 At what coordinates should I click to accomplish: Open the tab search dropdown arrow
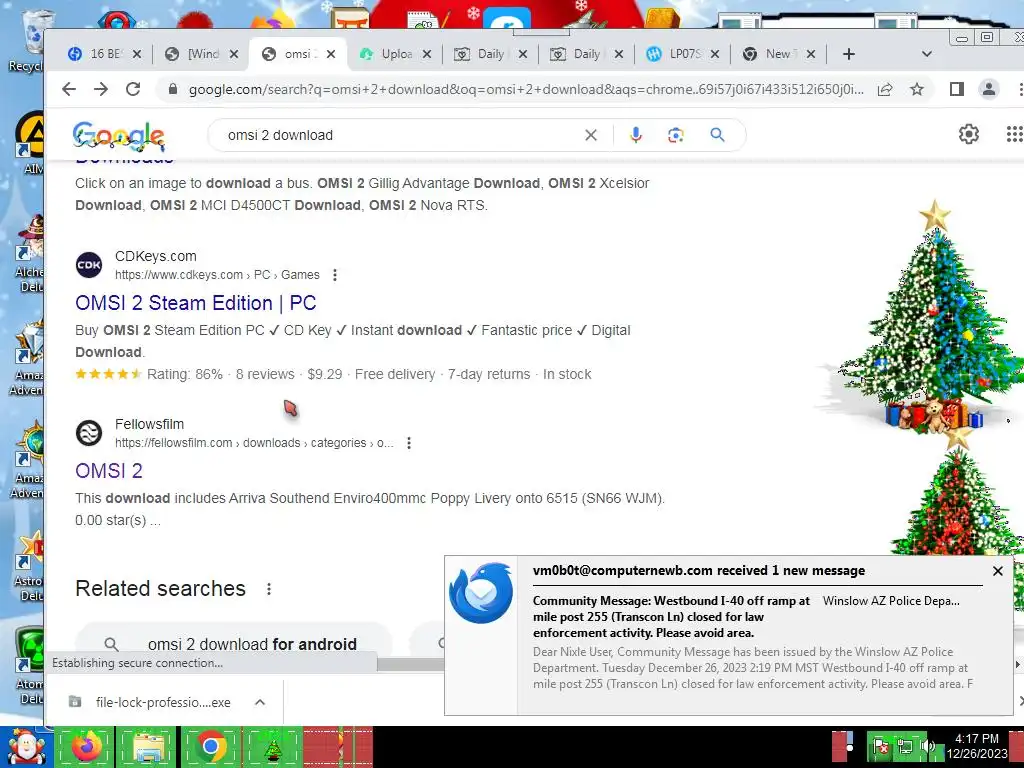tap(926, 54)
